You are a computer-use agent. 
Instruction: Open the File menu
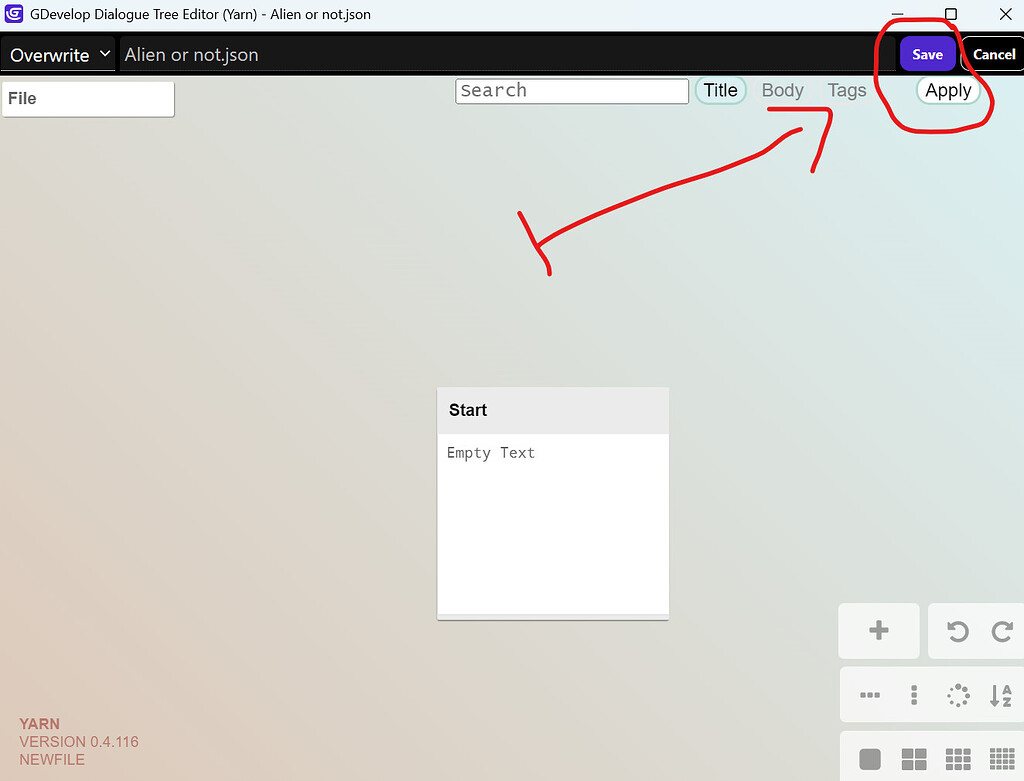click(x=88, y=98)
